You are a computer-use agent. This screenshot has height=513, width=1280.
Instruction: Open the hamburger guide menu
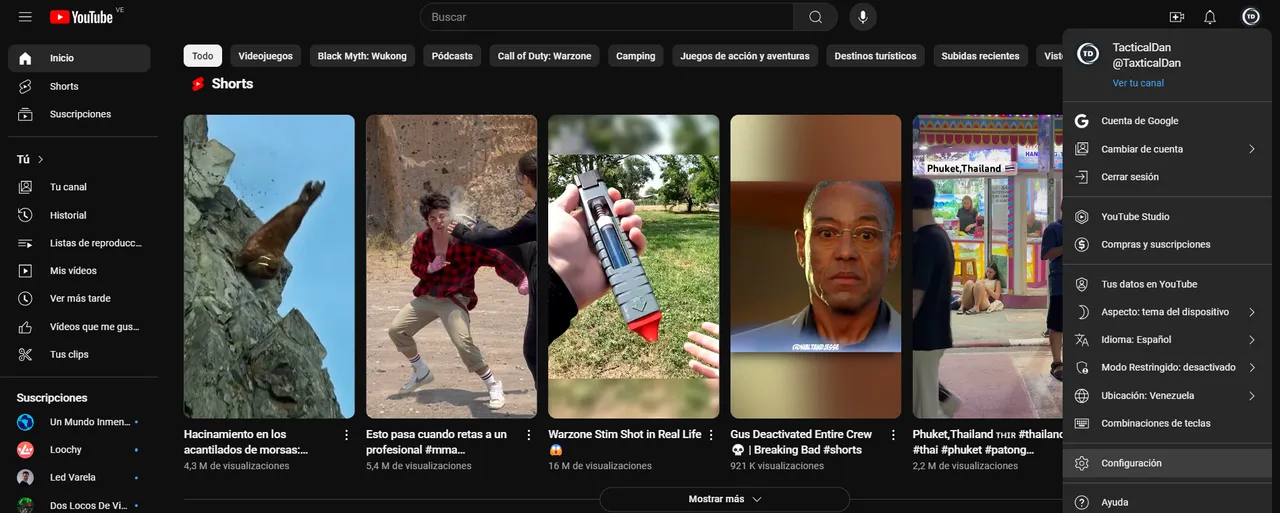click(x=25, y=17)
